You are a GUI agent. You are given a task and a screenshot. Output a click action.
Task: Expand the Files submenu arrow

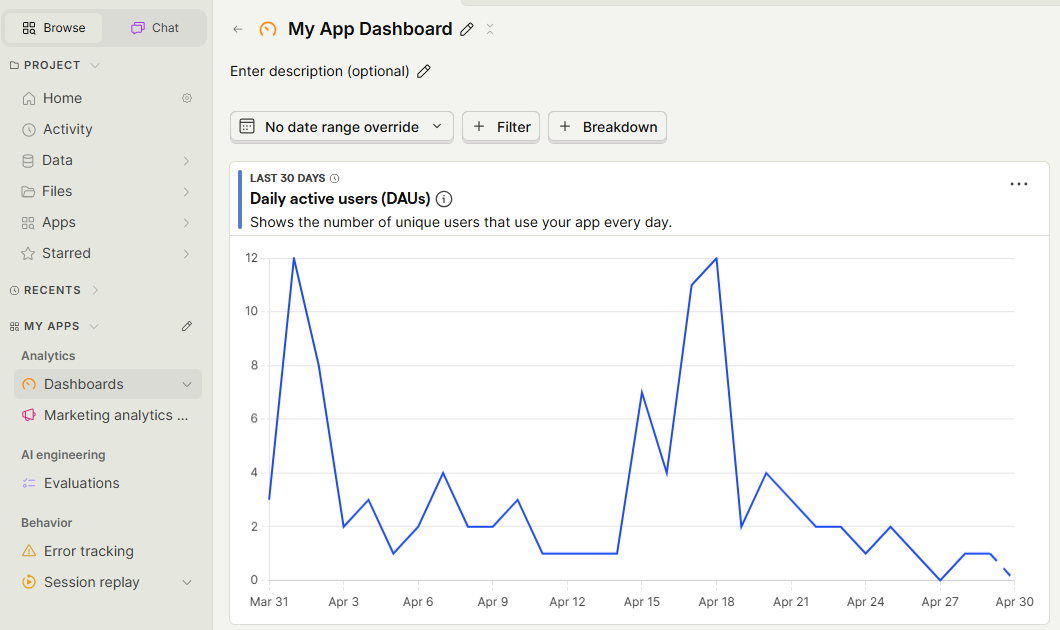[x=186, y=192]
